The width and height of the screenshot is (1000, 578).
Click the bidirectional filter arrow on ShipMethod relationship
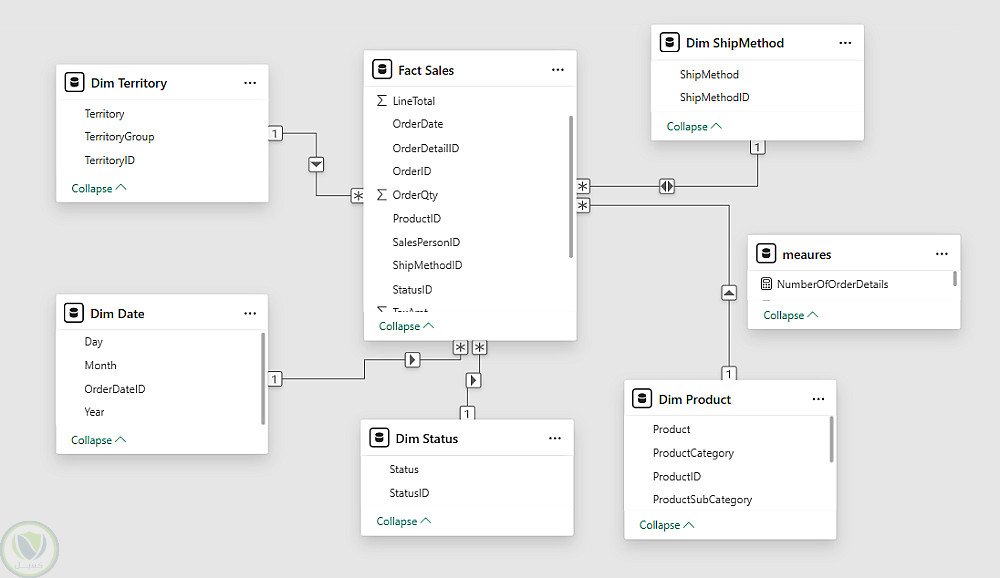tap(667, 186)
